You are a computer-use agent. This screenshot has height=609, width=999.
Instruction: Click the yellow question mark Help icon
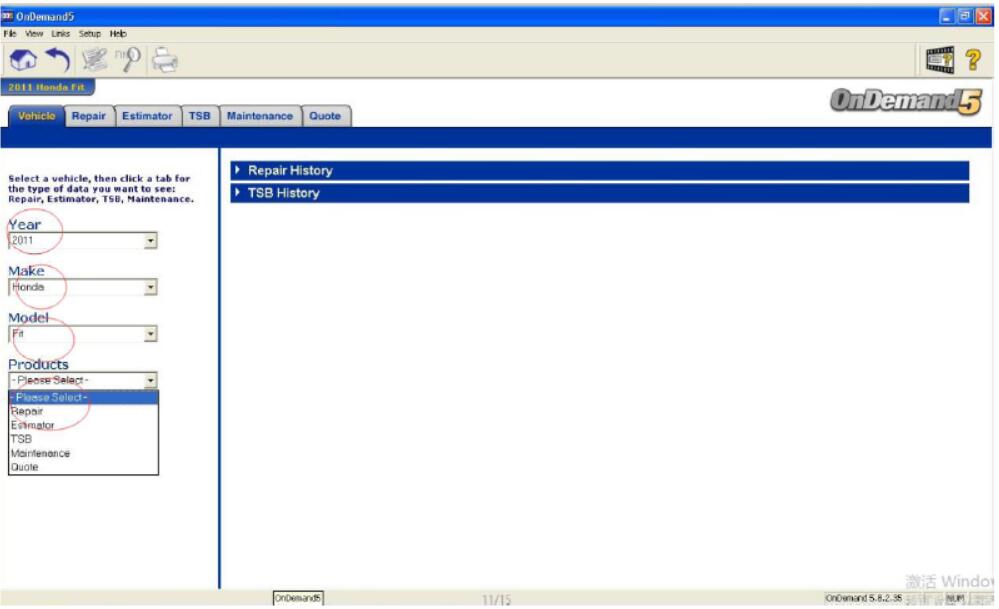(x=972, y=62)
